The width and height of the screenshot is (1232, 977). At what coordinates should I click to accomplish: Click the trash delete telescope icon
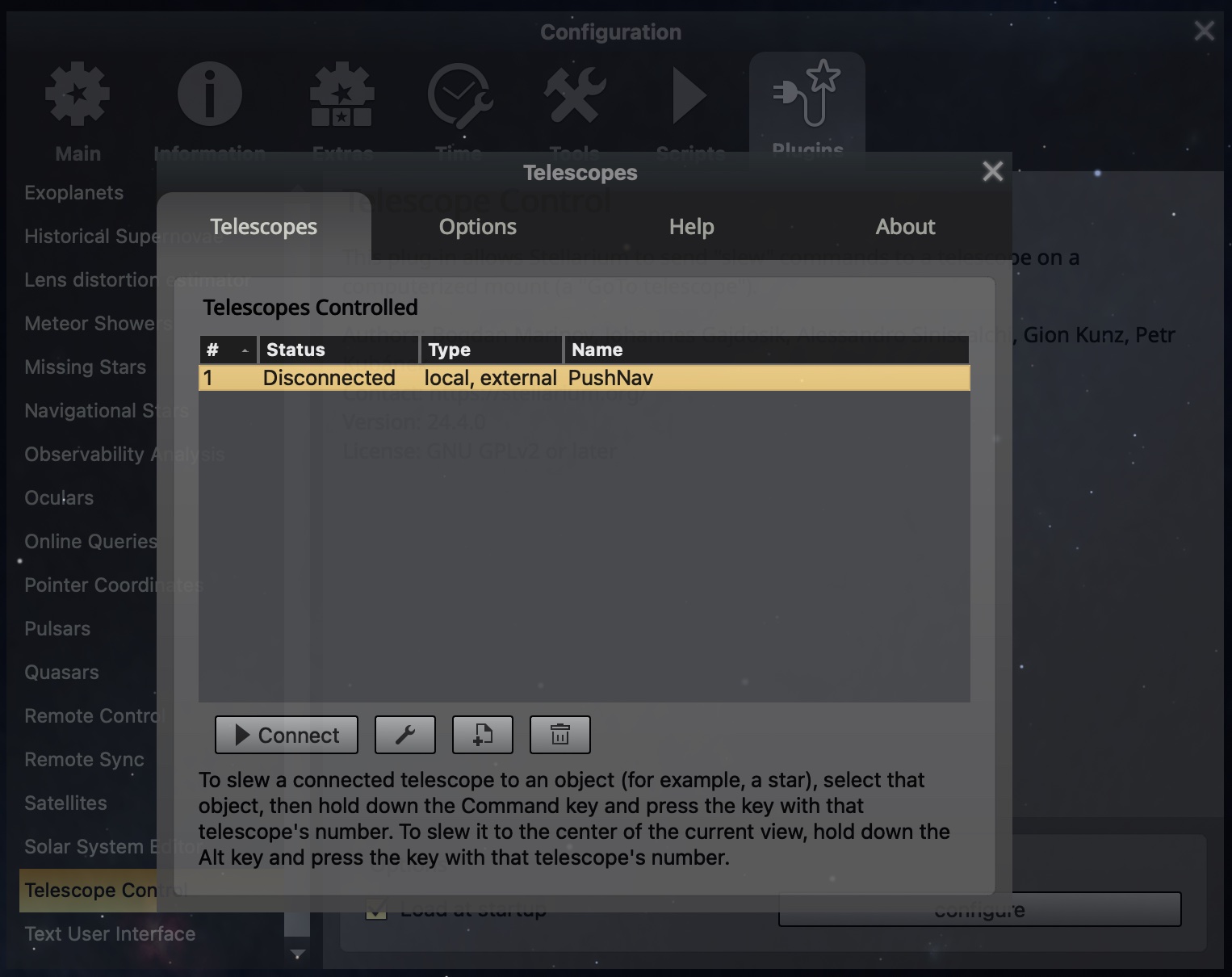(x=559, y=735)
